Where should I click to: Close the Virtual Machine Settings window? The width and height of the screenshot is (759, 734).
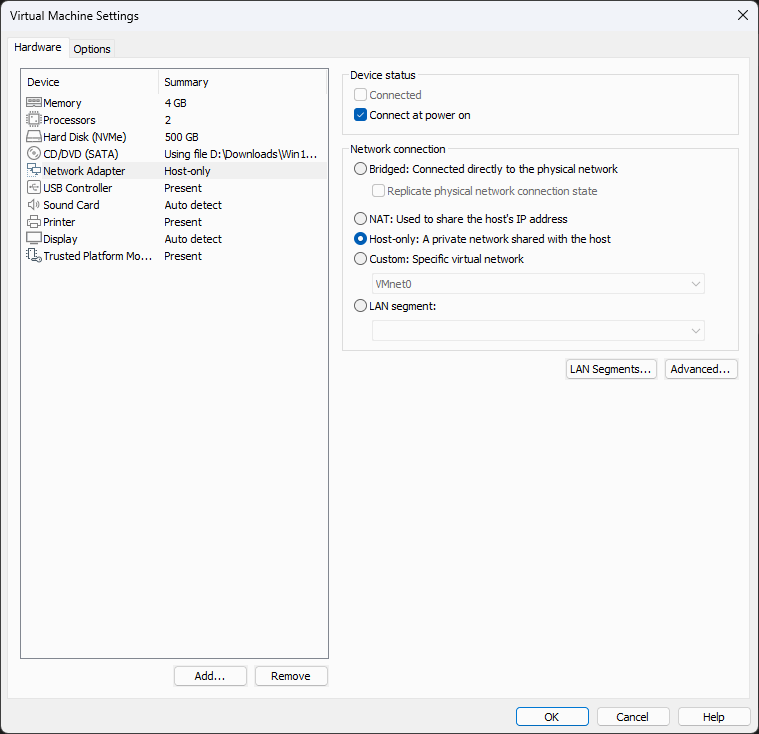[x=743, y=15]
